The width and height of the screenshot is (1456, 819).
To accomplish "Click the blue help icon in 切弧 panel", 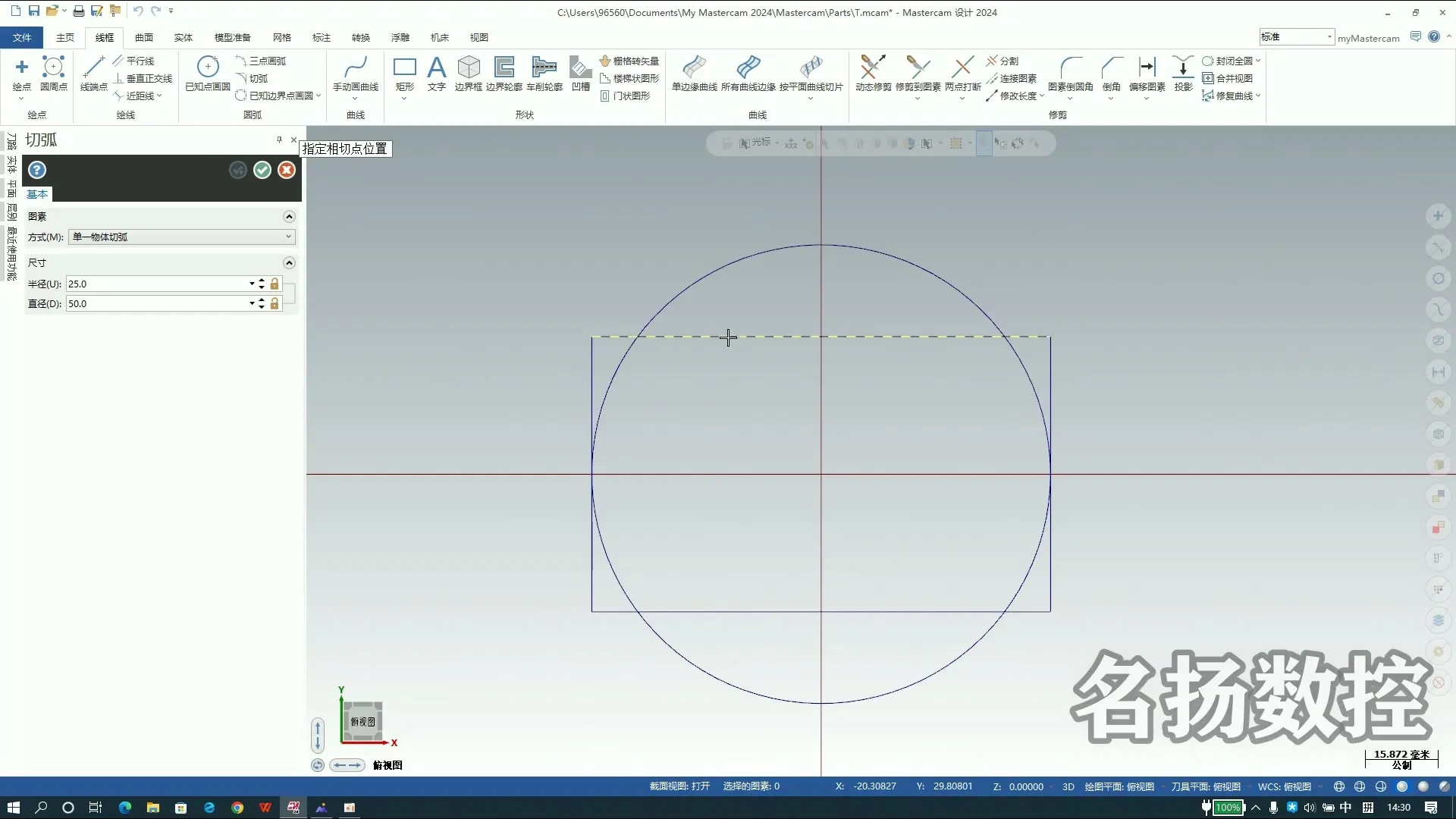I will tap(37, 170).
